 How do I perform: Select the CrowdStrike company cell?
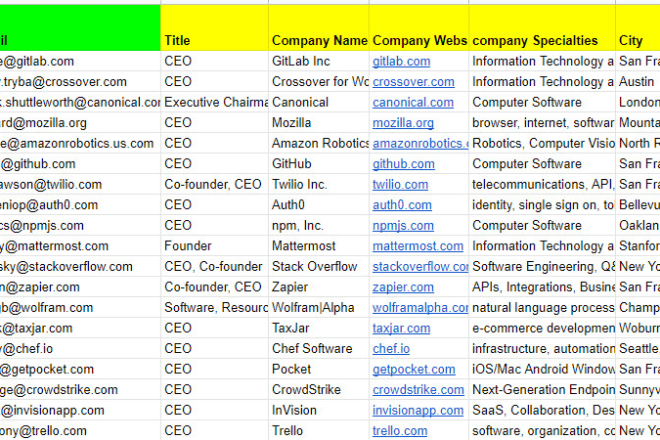319,390
